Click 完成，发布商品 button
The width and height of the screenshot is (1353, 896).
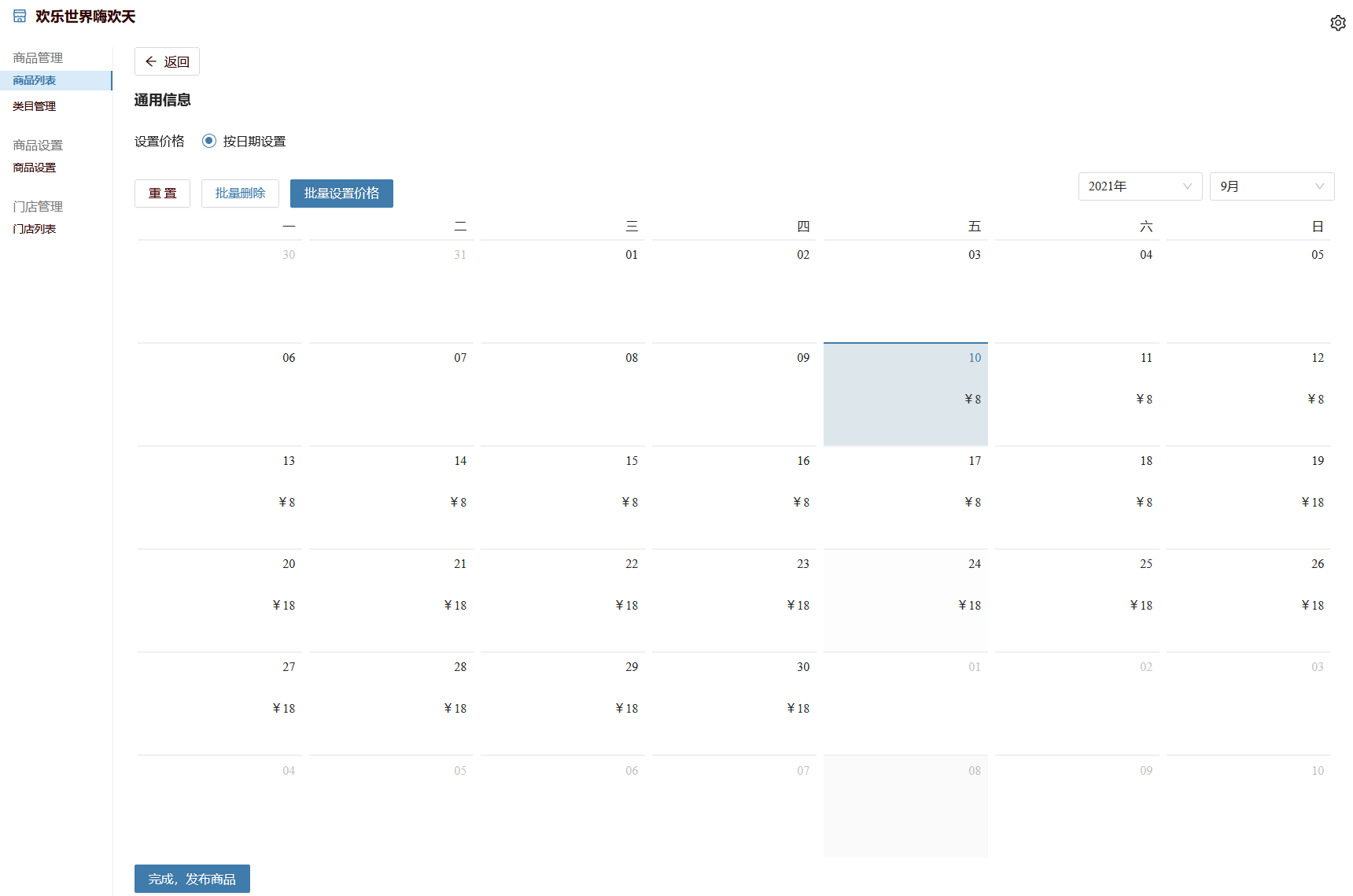pyautogui.click(x=192, y=879)
